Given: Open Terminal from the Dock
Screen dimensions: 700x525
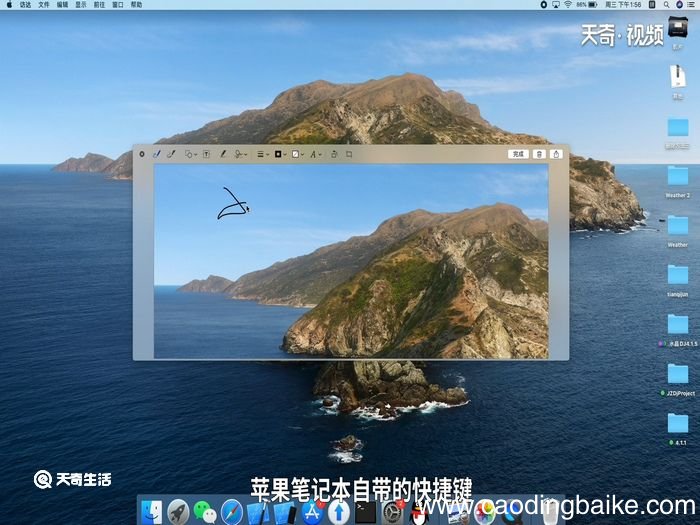Looking at the screenshot, I should coord(366,512).
